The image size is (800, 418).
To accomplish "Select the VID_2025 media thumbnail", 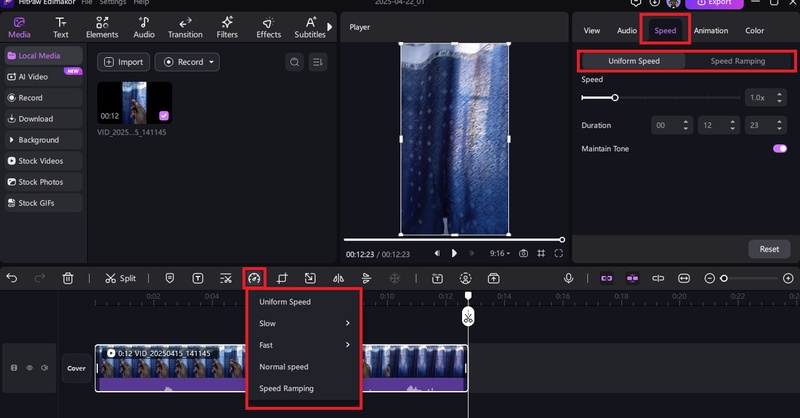I will coord(135,103).
